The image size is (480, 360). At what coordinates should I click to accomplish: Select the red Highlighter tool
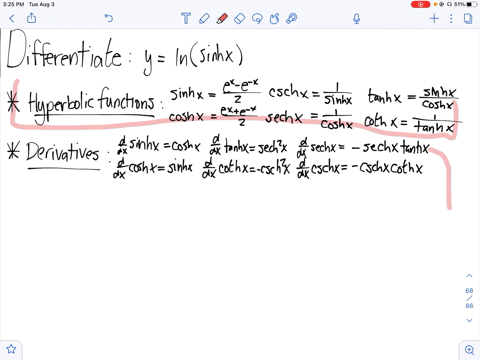[222, 18]
